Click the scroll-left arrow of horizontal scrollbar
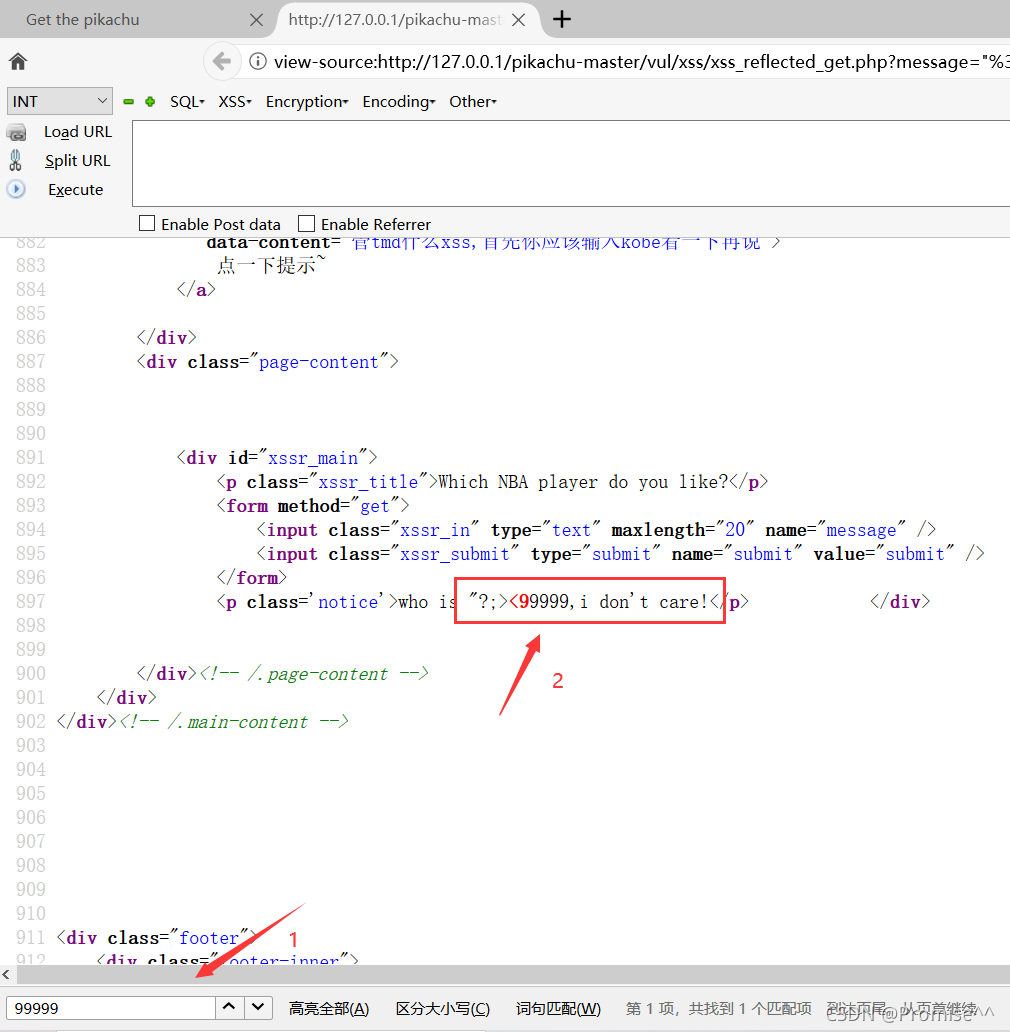The width and height of the screenshot is (1010, 1032). point(6,974)
